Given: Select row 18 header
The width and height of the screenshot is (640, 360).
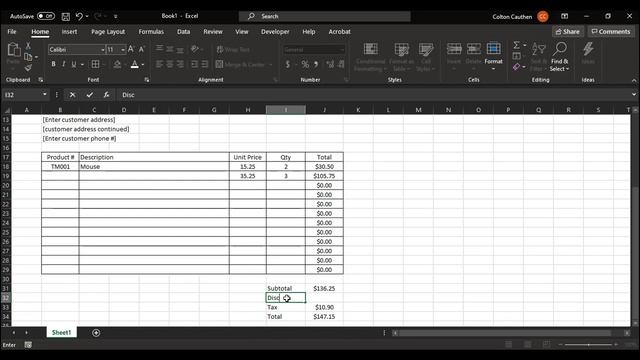Looking at the screenshot, I should point(6,167).
